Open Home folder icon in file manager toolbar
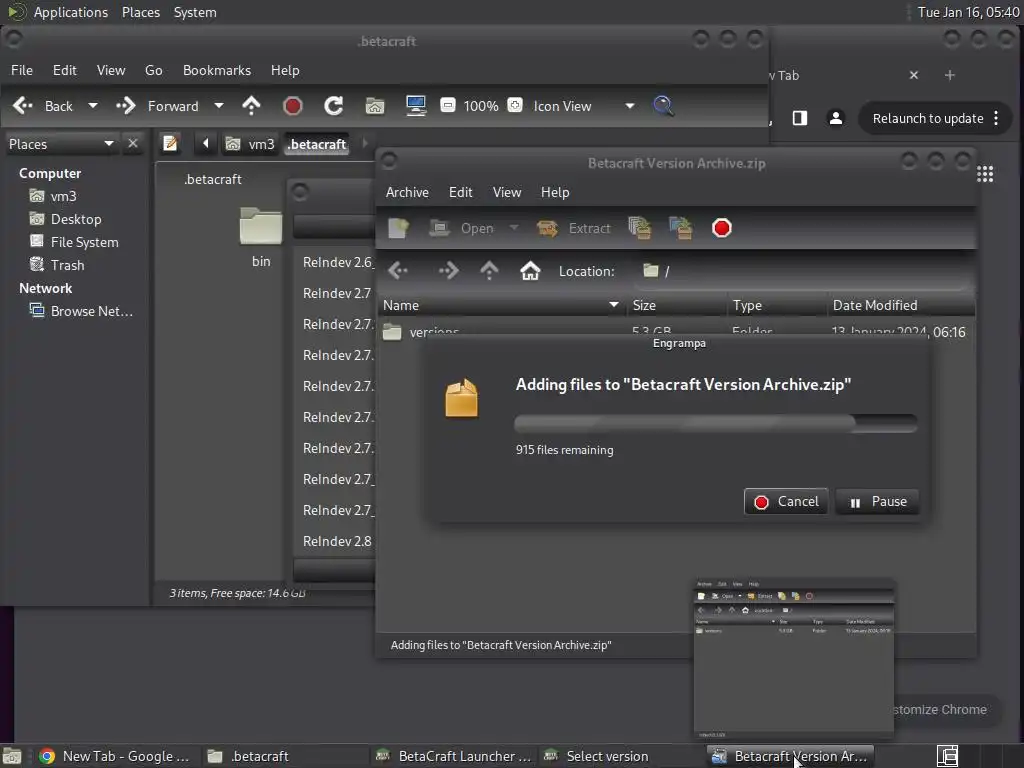Image resolution: width=1024 pixels, height=768 pixels. (375, 106)
